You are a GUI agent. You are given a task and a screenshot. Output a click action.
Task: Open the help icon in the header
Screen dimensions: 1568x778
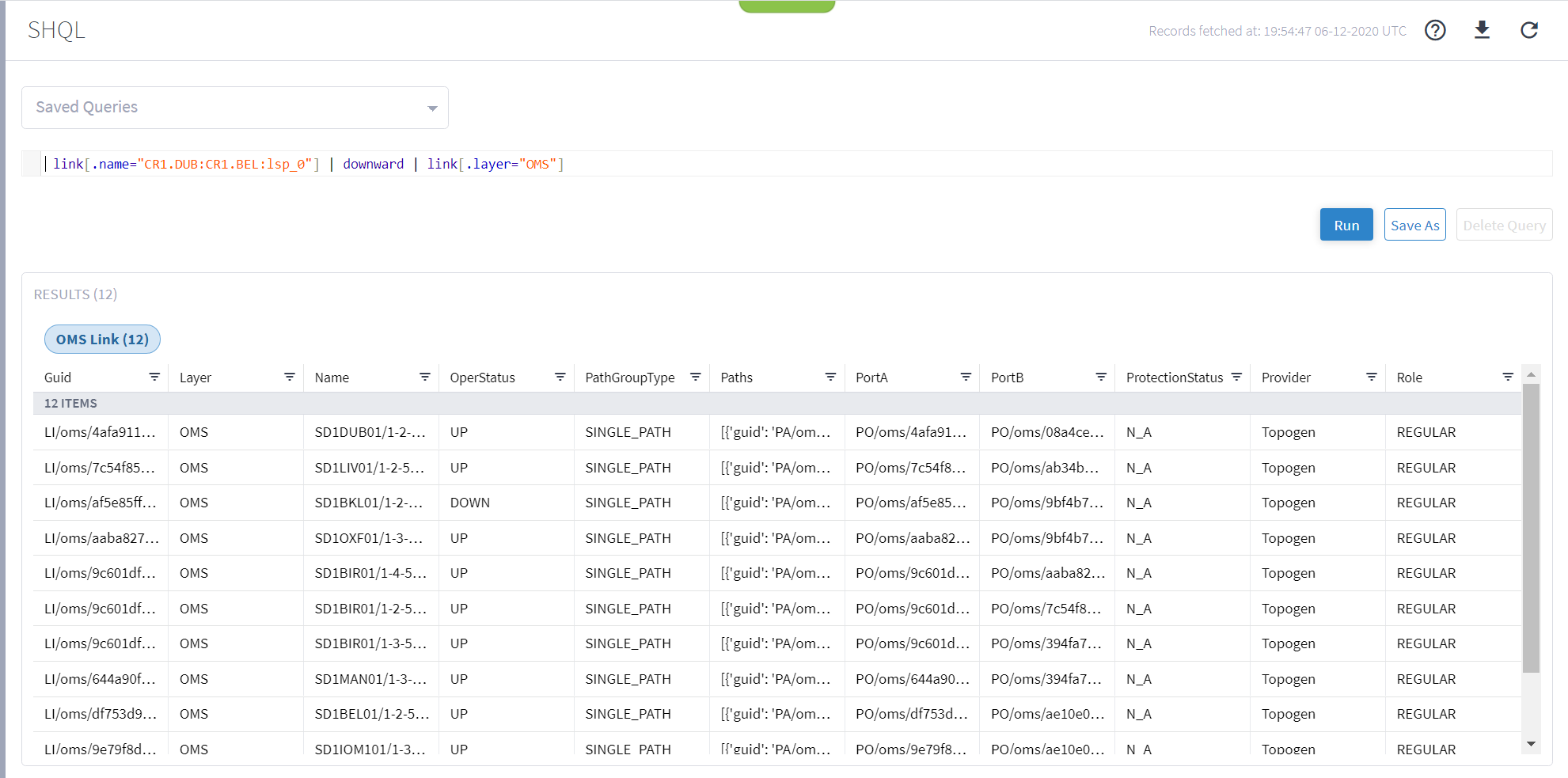click(x=1435, y=30)
